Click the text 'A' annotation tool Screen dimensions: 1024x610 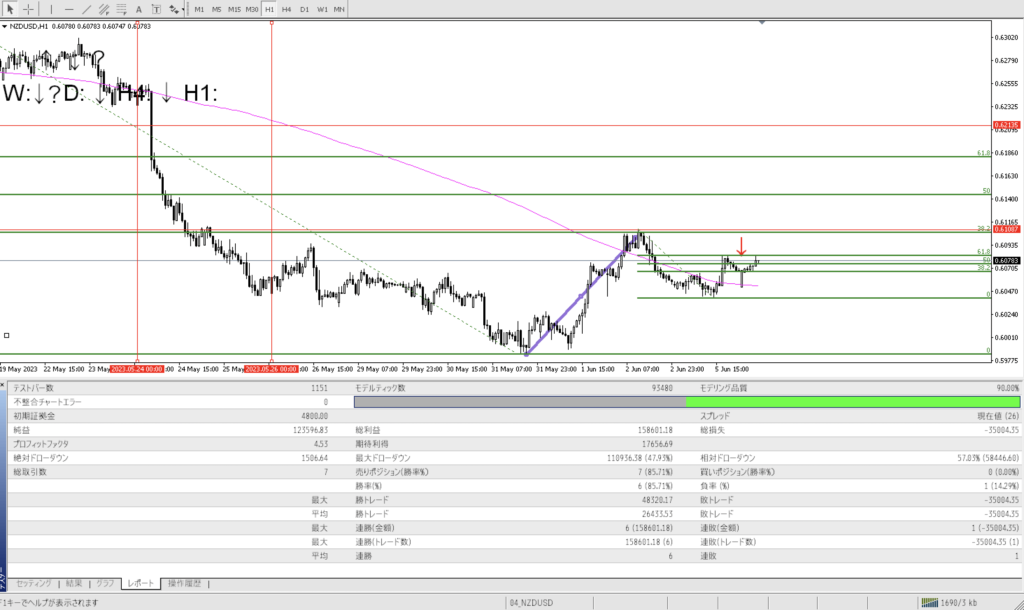(x=138, y=9)
